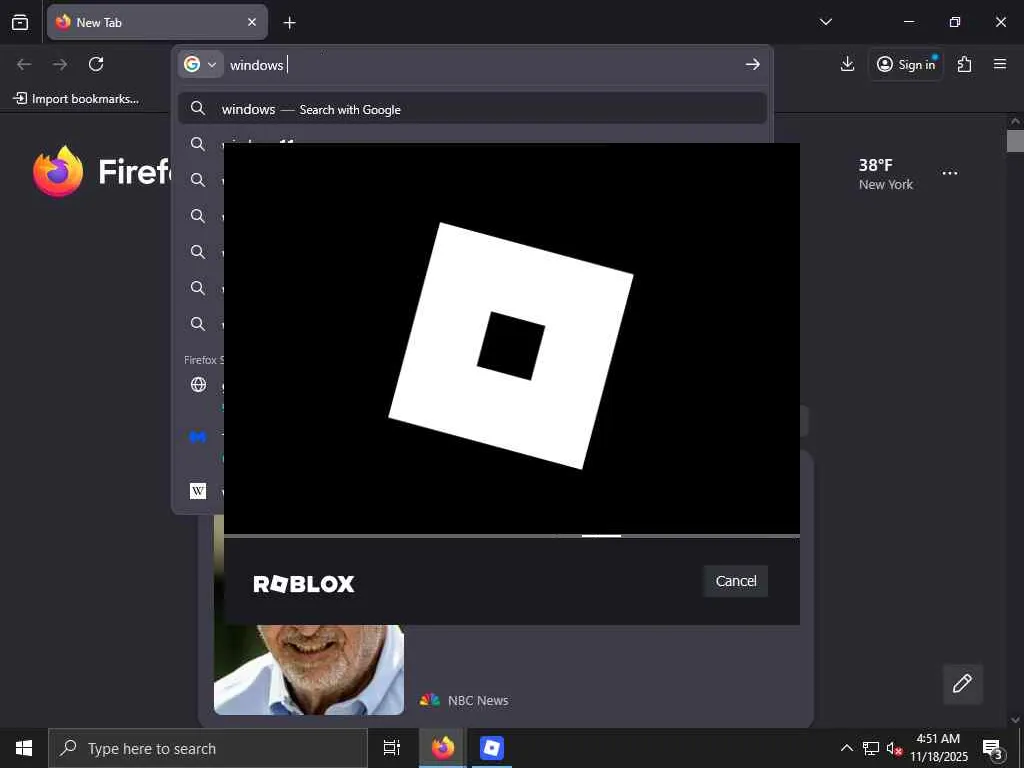
Task: Open Task View on the taskbar
Action: (391, 748)
